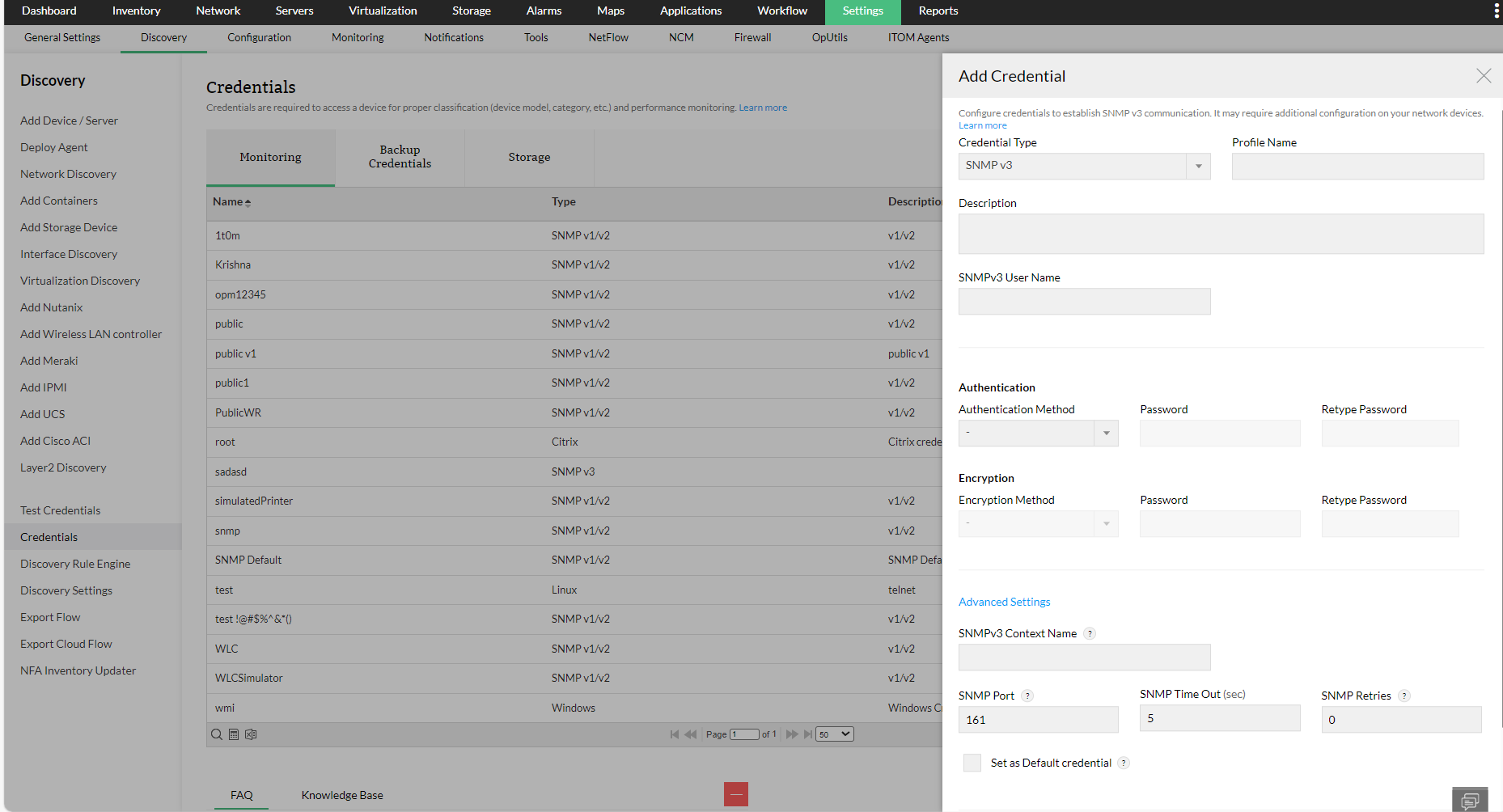
Task: Select the WLCSimulator credential row
Action: 574,678
